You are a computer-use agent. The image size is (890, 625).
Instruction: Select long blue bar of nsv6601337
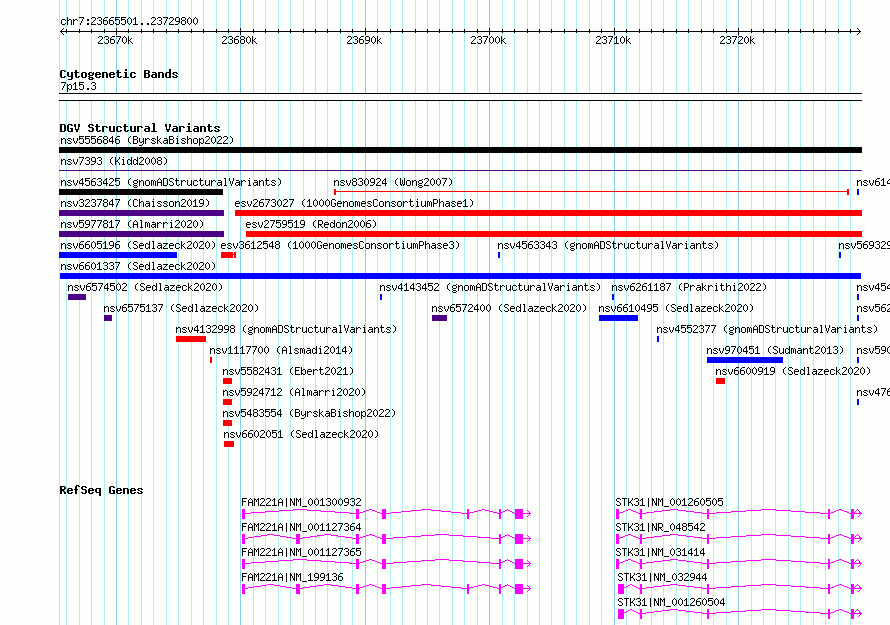click(460, 276)
